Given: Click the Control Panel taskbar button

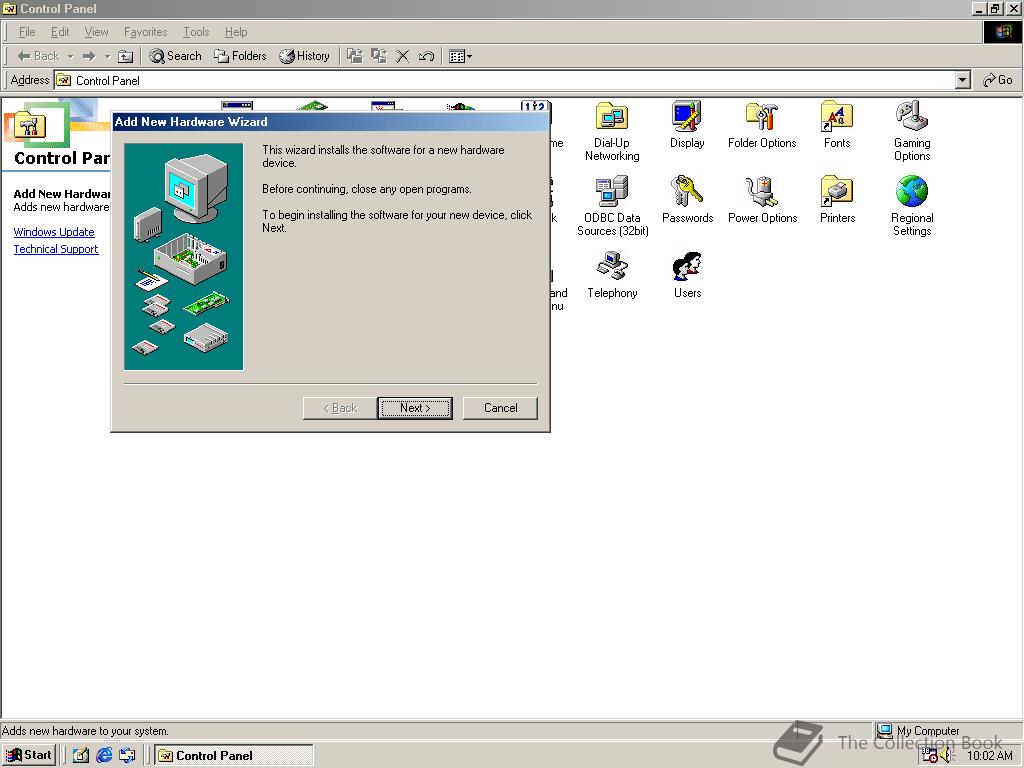Looking at the screenshot, I should click(233, 755).
